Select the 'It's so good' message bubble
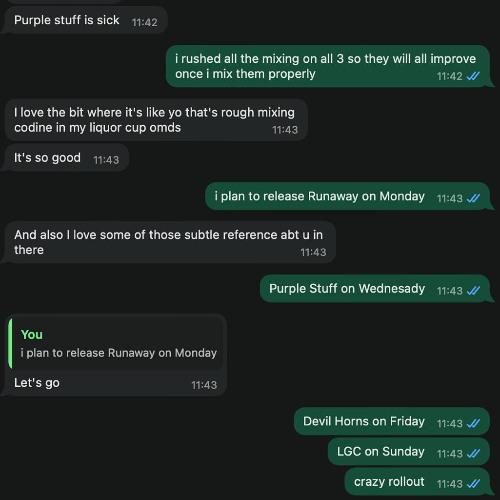 tap(66, 158)
